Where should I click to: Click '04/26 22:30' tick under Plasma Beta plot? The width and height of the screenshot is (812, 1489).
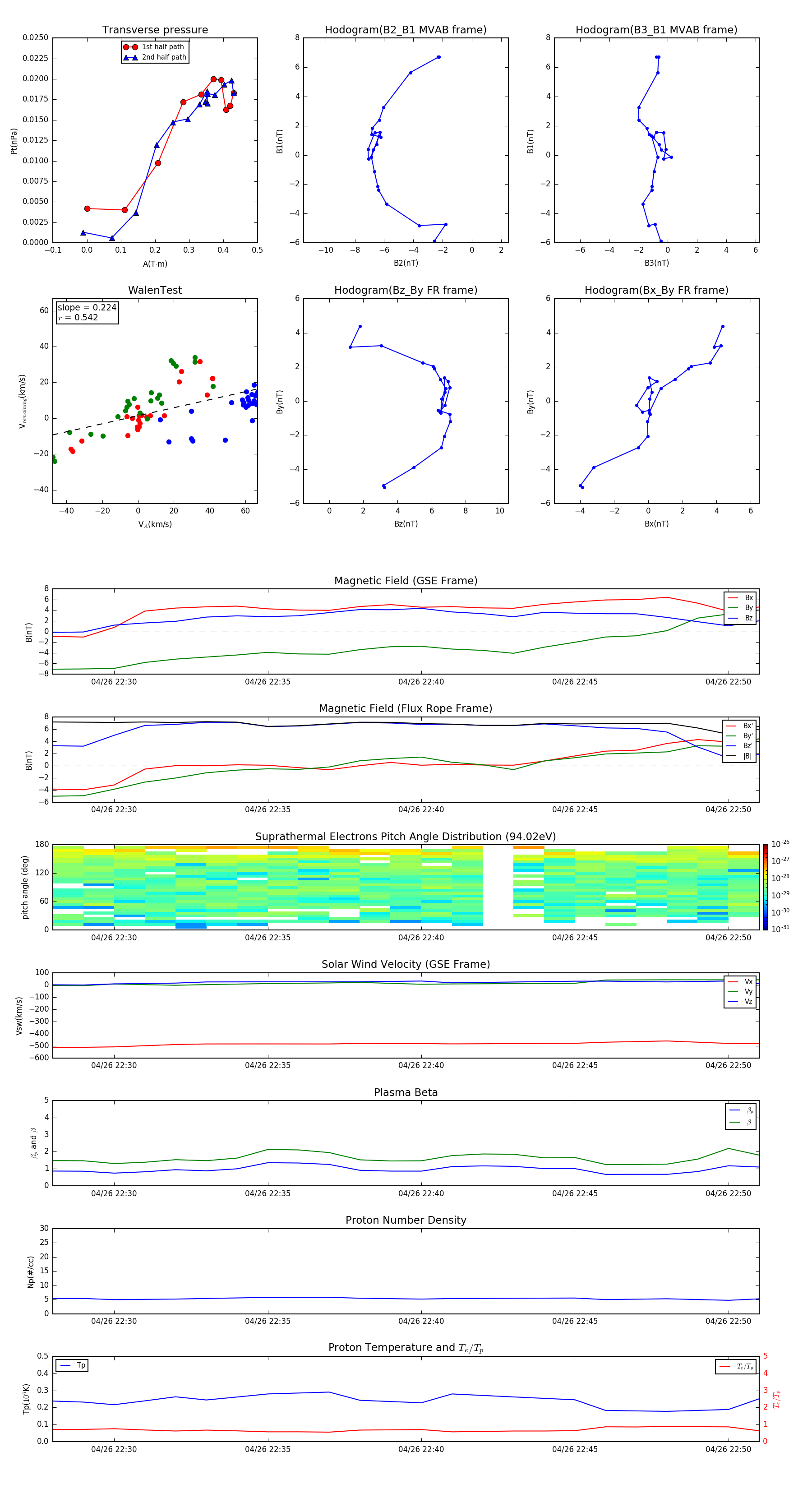click(114, 1193)
